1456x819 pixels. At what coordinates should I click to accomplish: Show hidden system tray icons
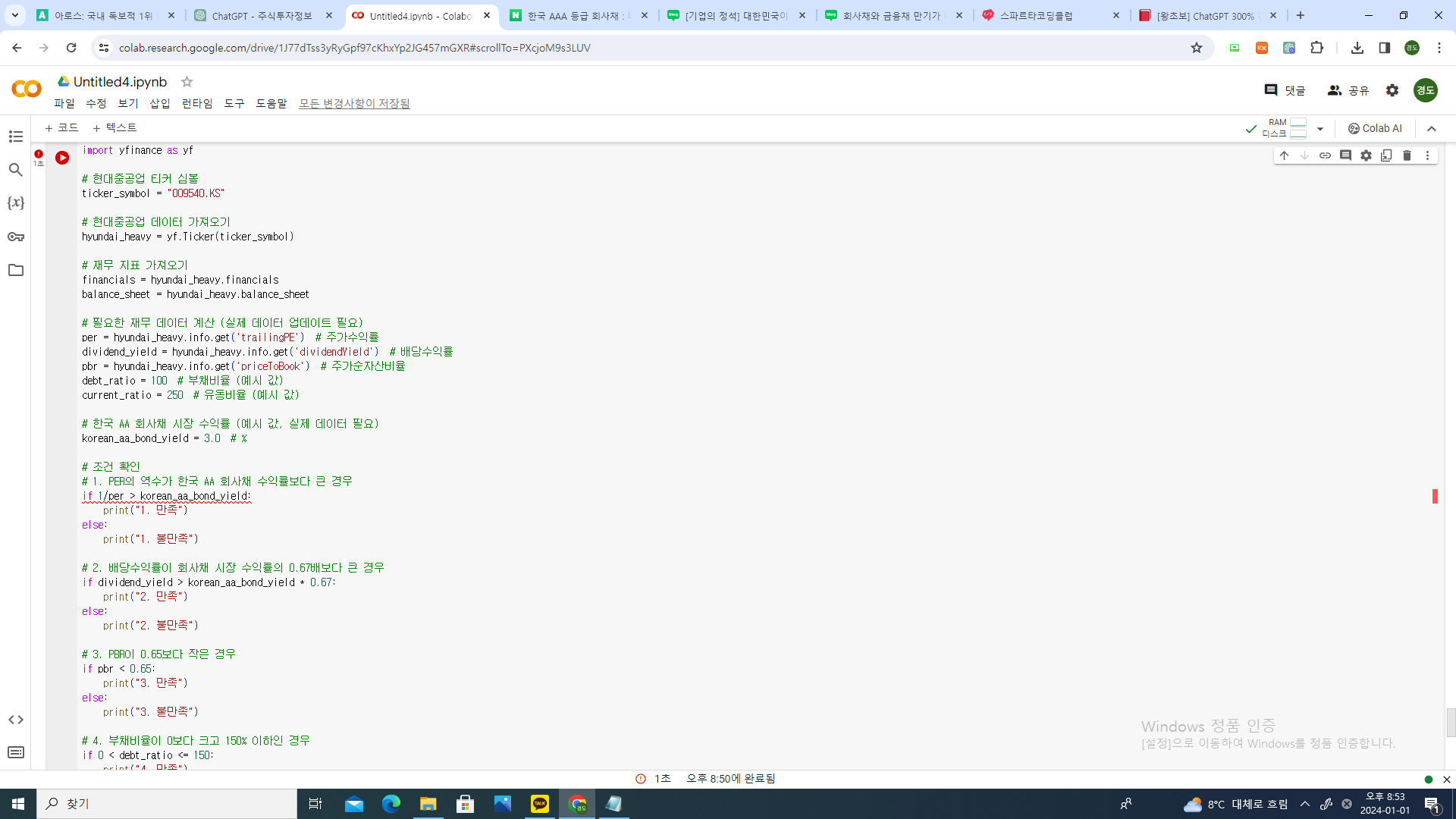[x=1305, y=804]
